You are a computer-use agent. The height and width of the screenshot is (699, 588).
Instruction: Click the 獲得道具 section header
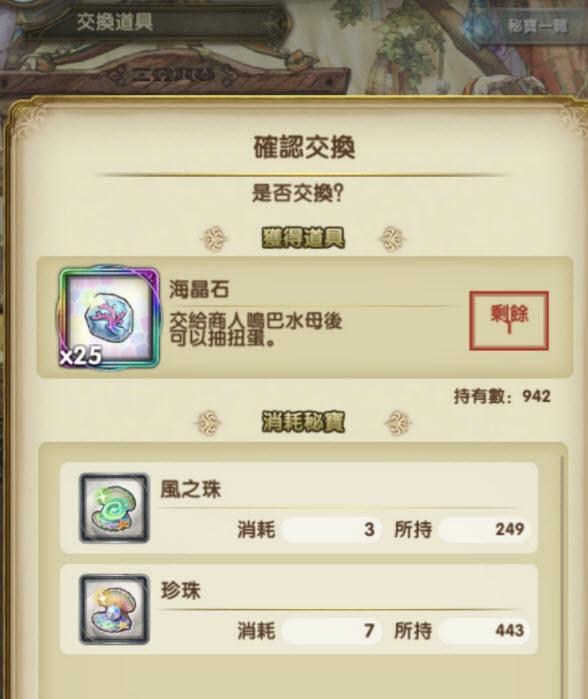(x=303, y=238)
